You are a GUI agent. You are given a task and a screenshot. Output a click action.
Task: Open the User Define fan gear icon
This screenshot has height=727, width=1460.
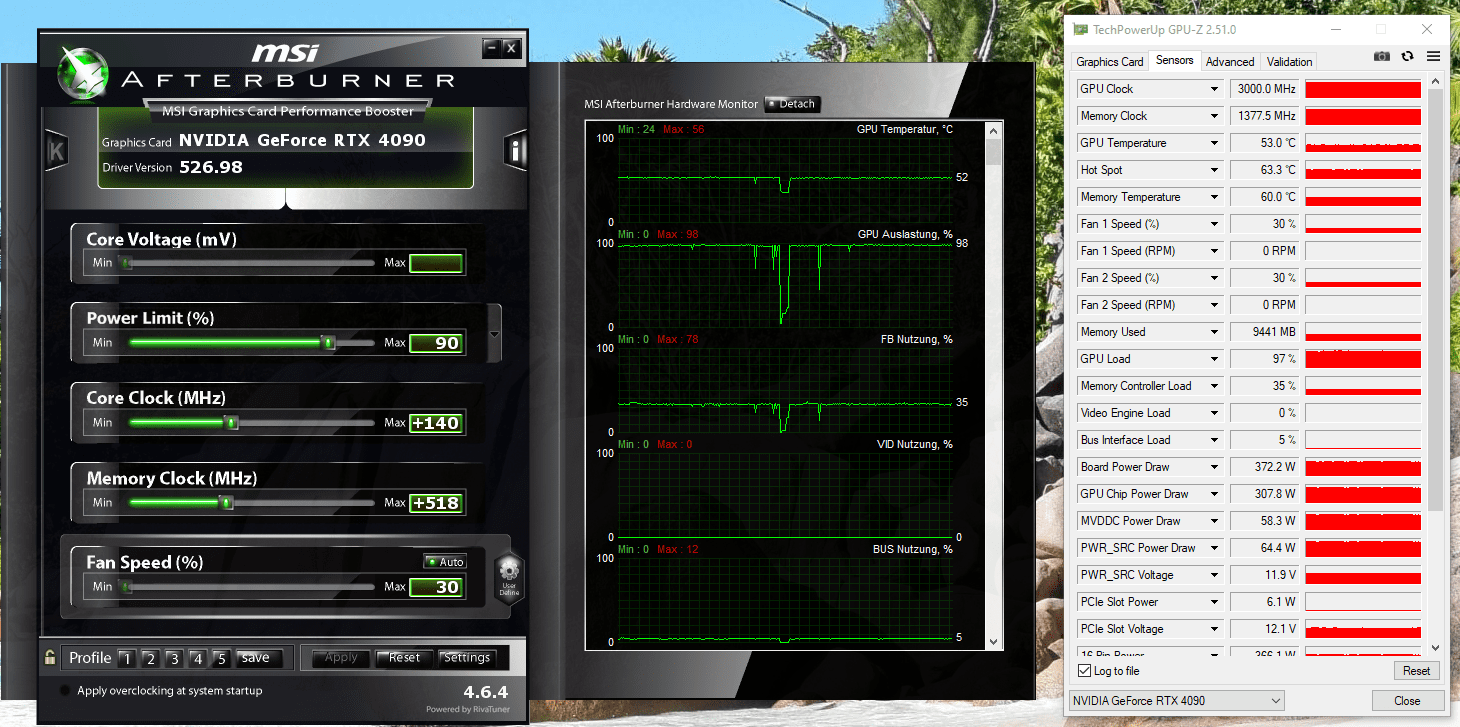tap(509, 577)
